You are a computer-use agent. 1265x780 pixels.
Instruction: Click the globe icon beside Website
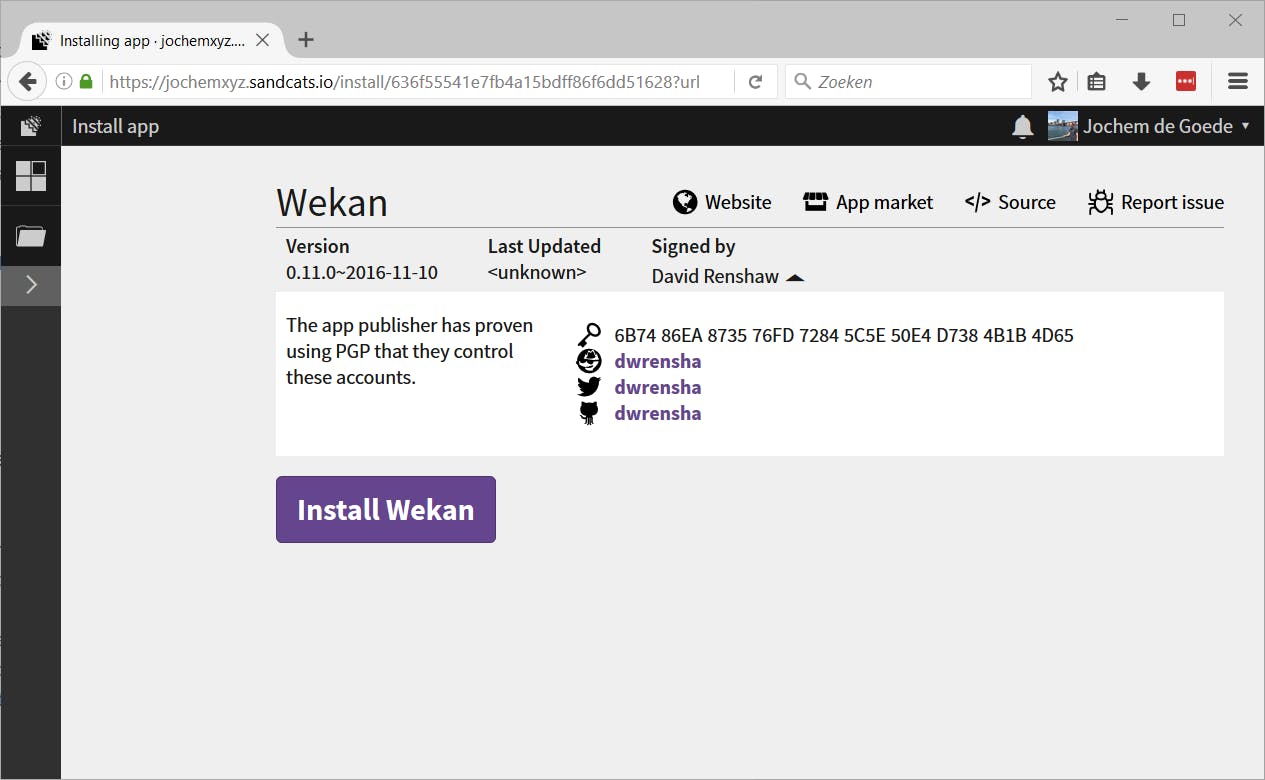click(x=685, y=202)
